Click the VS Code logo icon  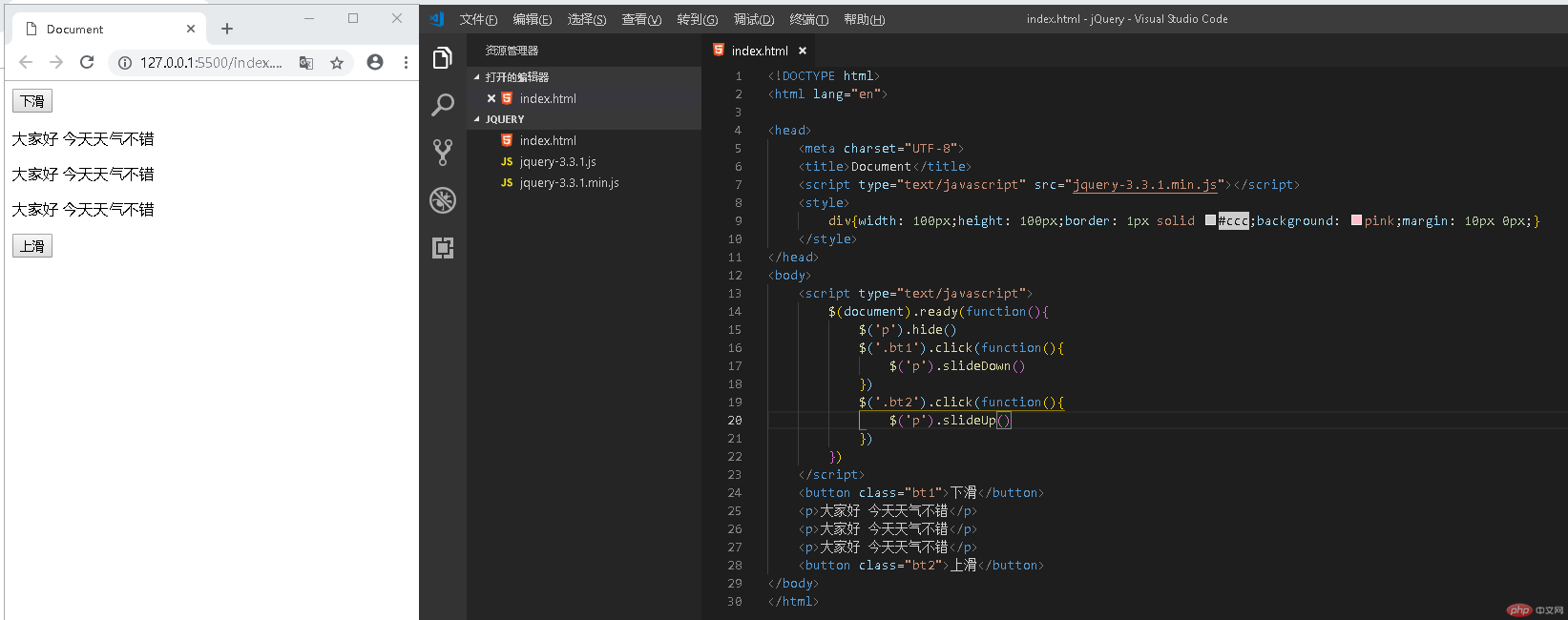click(x=437, y=19)
